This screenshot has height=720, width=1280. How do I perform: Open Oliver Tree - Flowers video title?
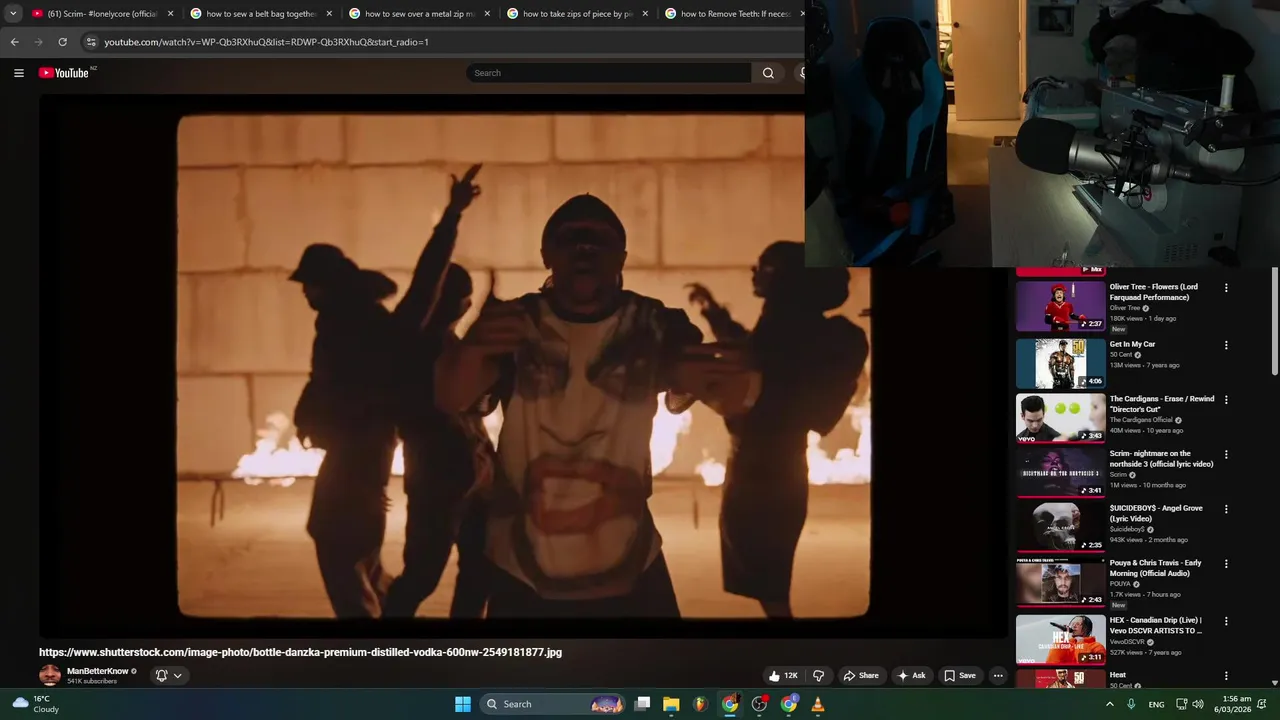(1153, 292)
